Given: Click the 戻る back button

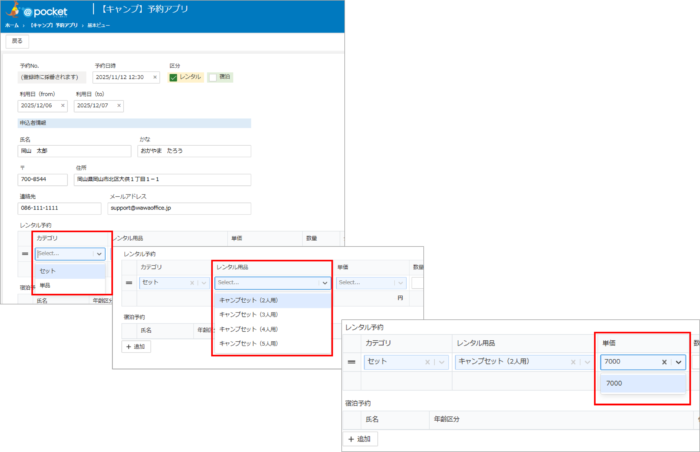Looking at the screenshot, I should [17, 42].
